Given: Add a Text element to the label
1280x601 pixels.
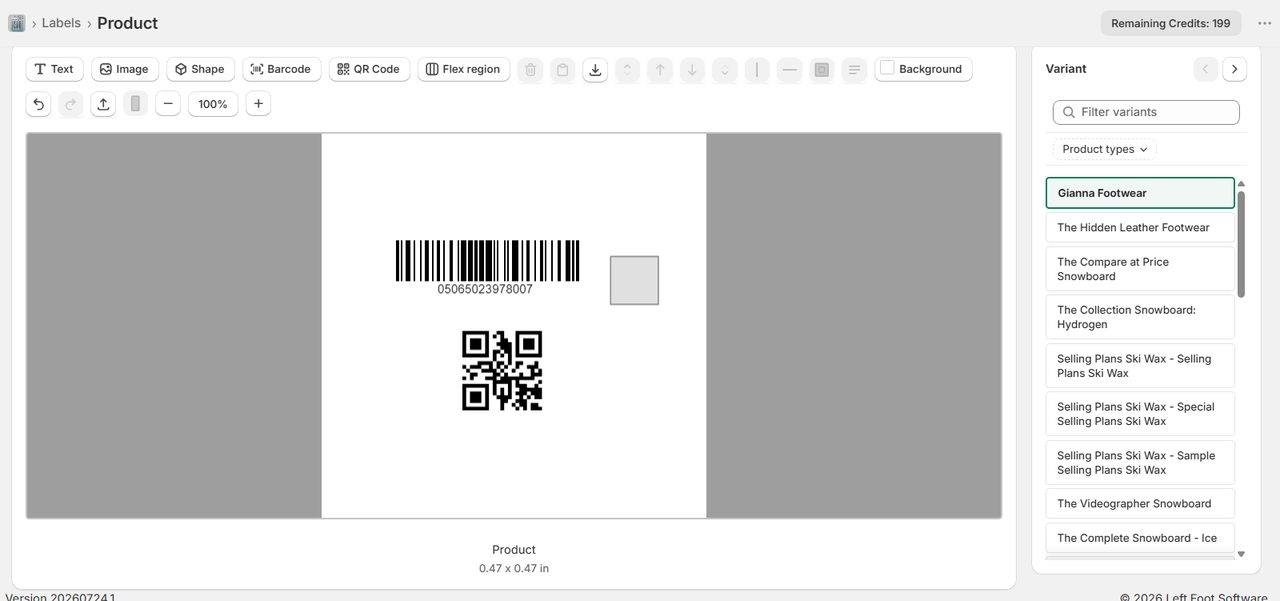Looking at the screenshot, I should click(54, 69).
